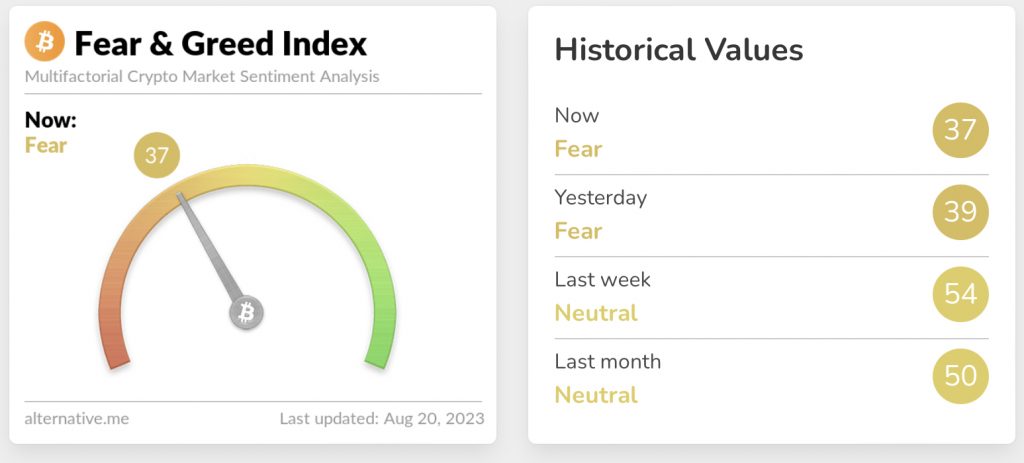Click the orange Bitcoin logo icon

tap(44, 41)
